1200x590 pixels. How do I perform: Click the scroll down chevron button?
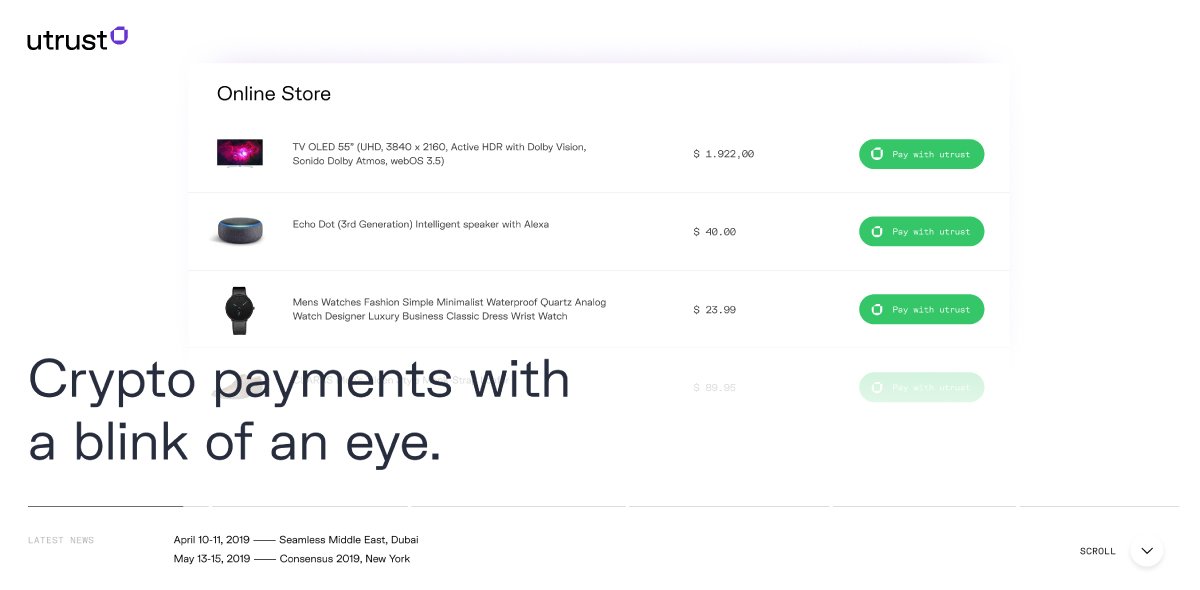[x=1147, y=551]
